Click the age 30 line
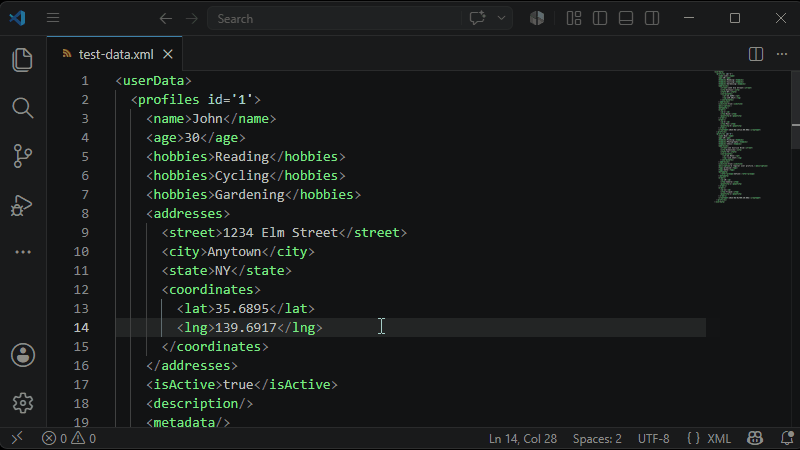 pos(196,138)
